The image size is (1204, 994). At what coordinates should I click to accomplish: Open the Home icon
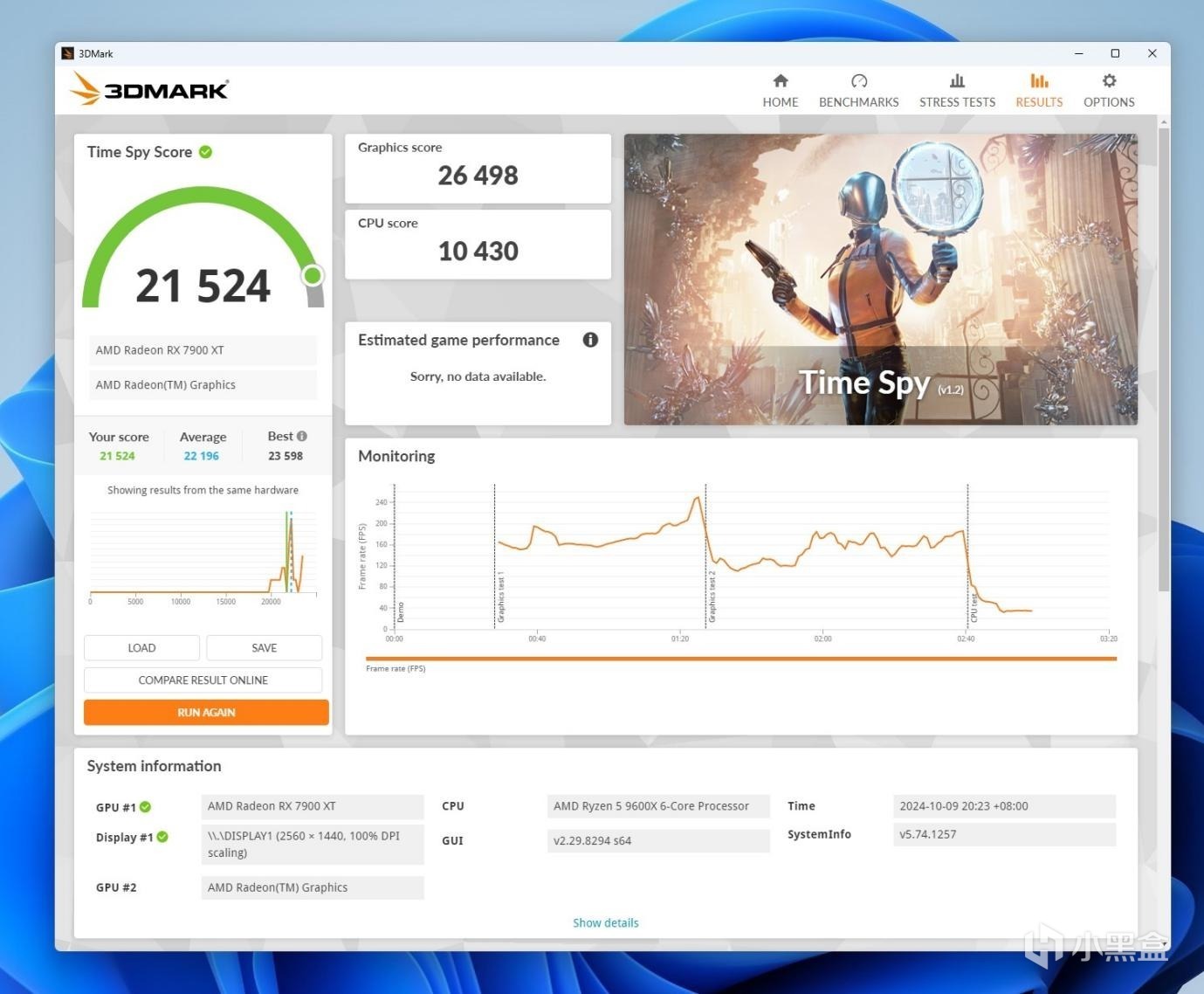click(781, 80)
